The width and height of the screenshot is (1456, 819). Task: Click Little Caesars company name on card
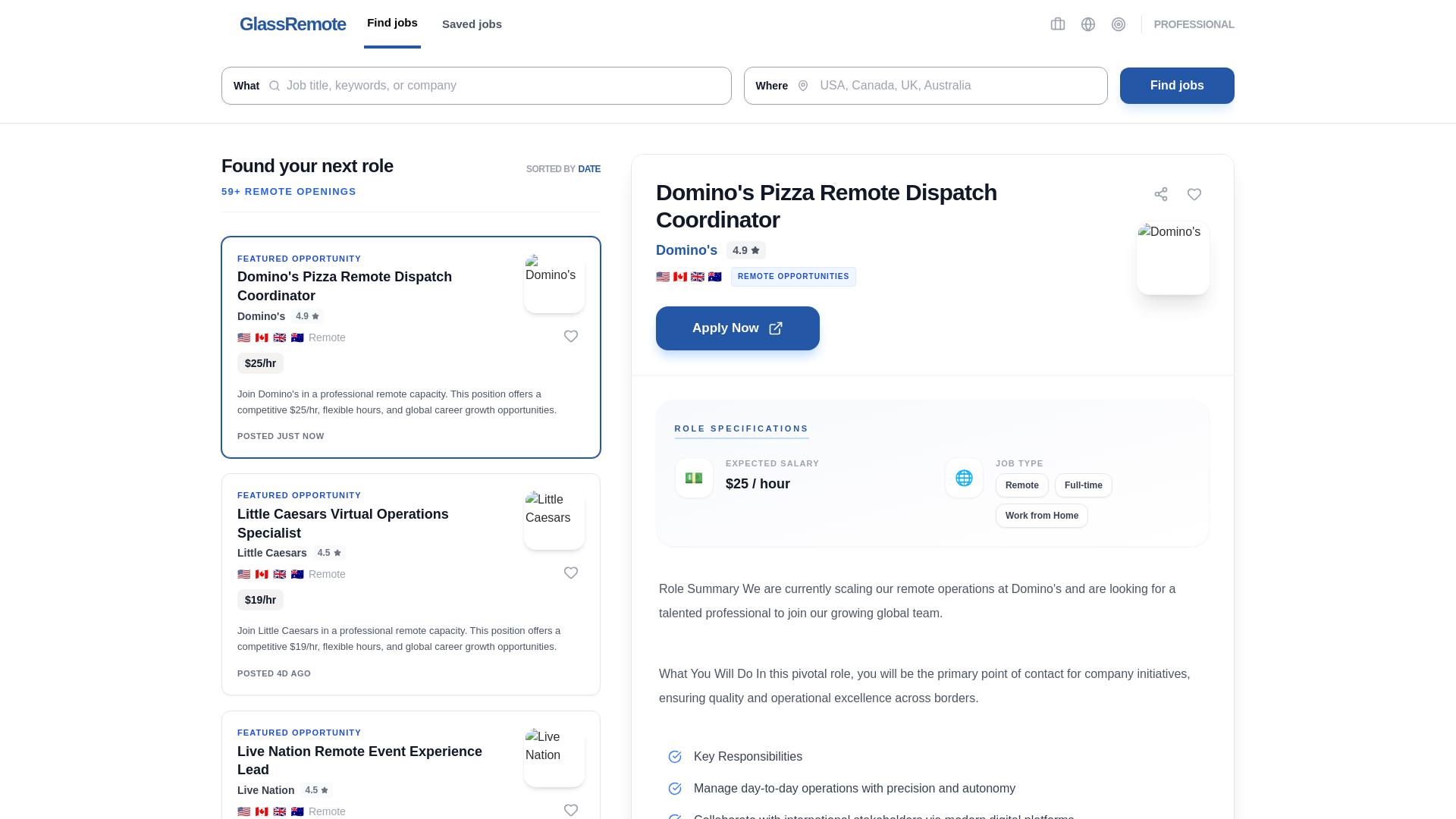(272, 553)
